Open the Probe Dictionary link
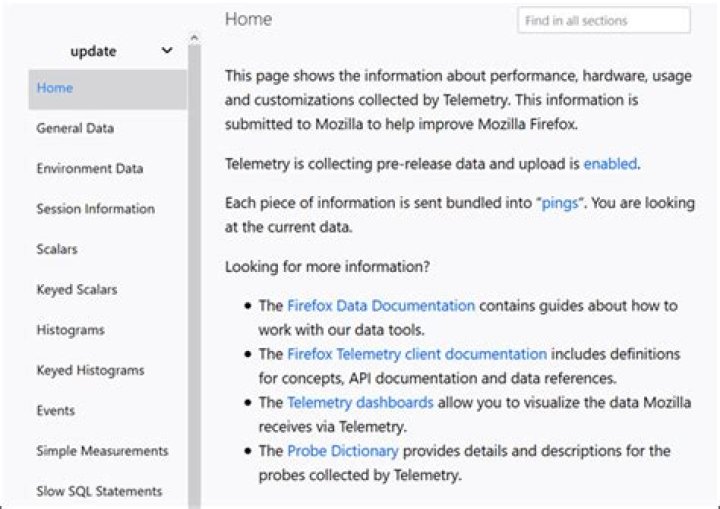This screenshot has width=720, height=509. pyautogui.click(x=343, y=451)
